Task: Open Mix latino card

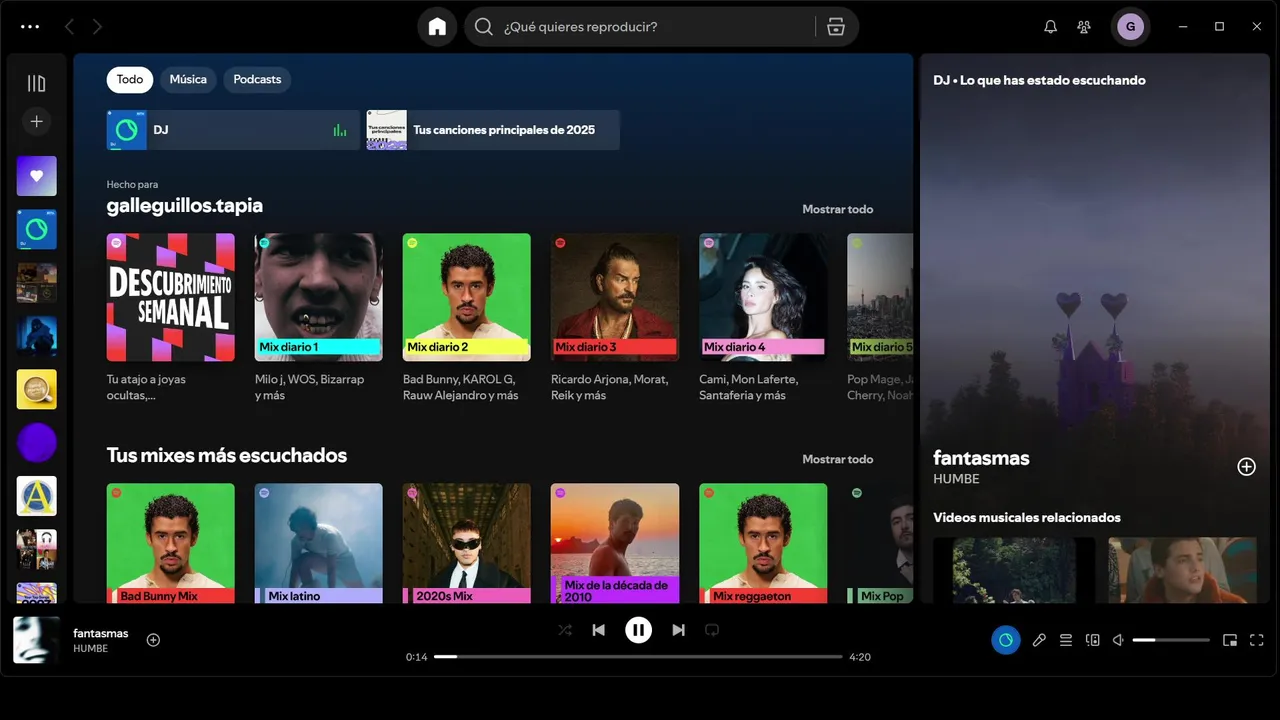Action: point(319,543)
